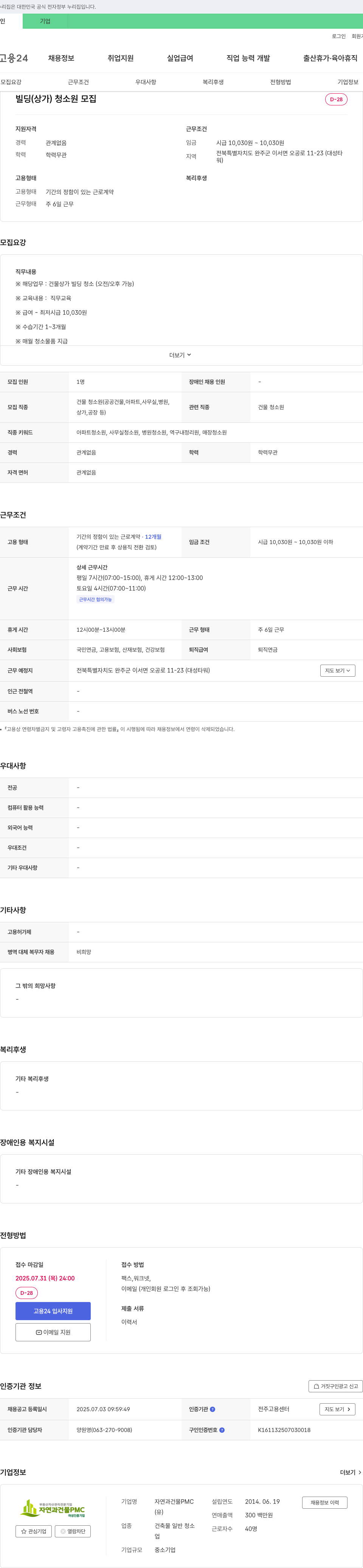The image size is (363, 1568).
Task: Click the ※ 매일 청소물품 지급 line
Action: tap(42, 341)
